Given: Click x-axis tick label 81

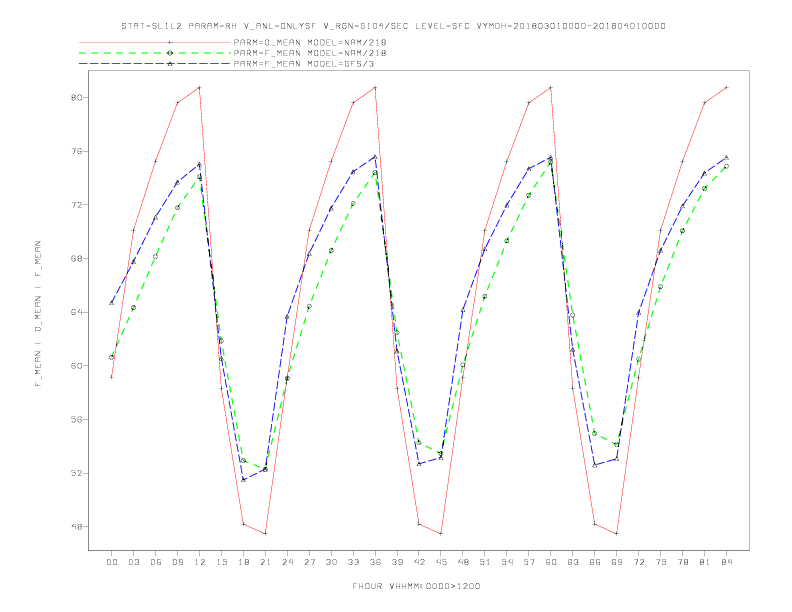Looking at the screenshot, I should click(705, 562).
